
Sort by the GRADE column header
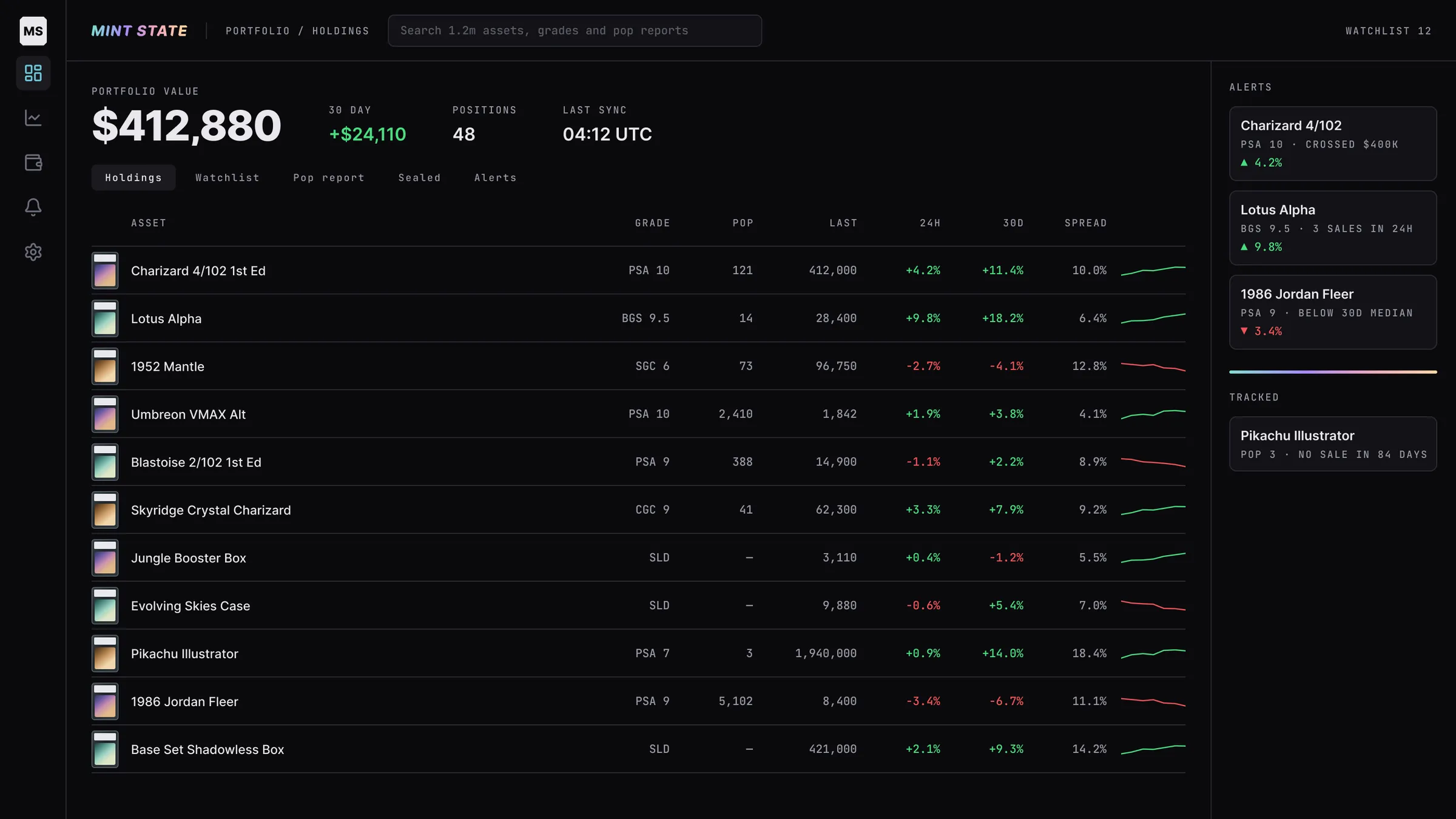pyautogui.click(x=652, y=223)
